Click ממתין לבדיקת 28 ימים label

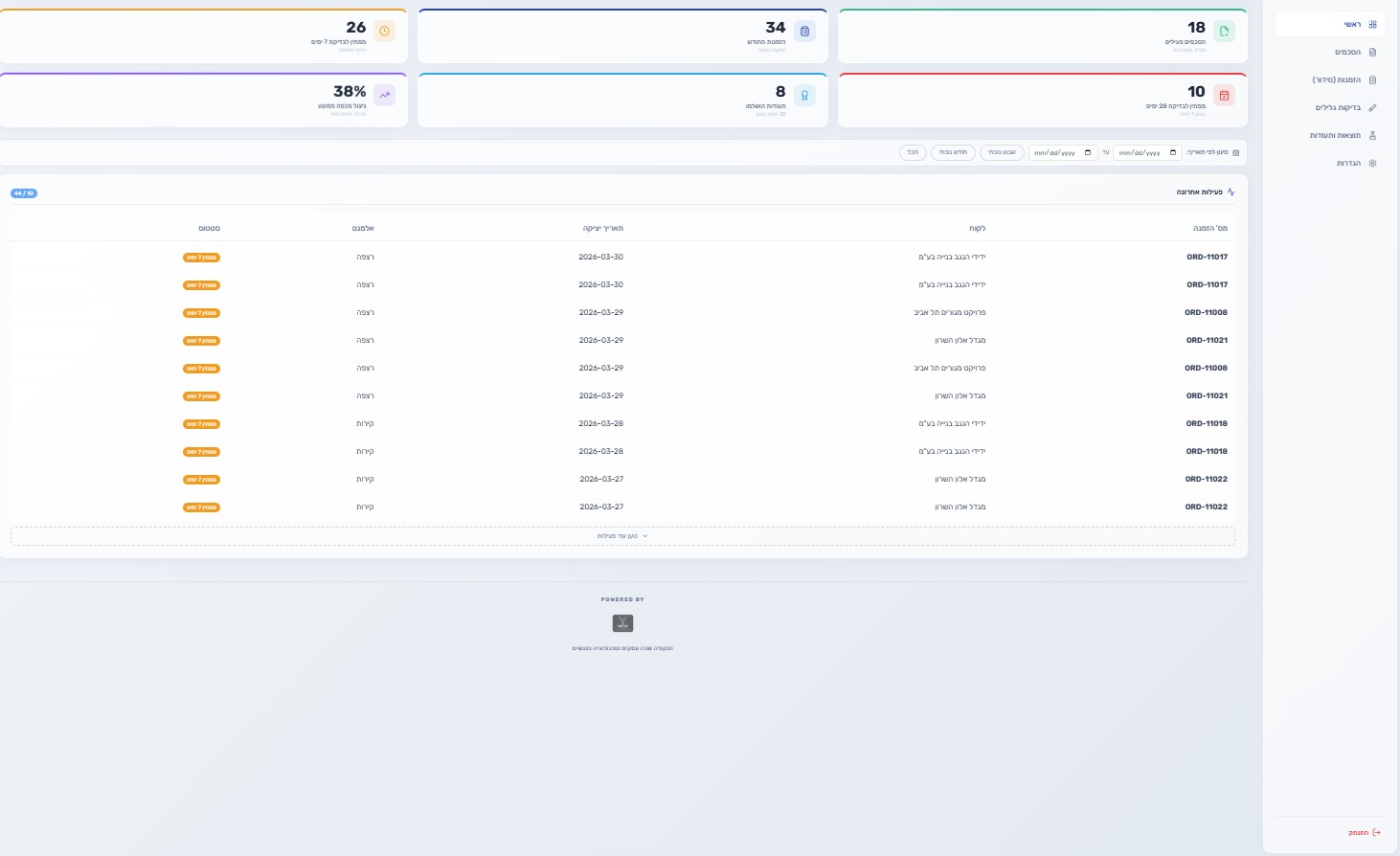click(1176, 106)
